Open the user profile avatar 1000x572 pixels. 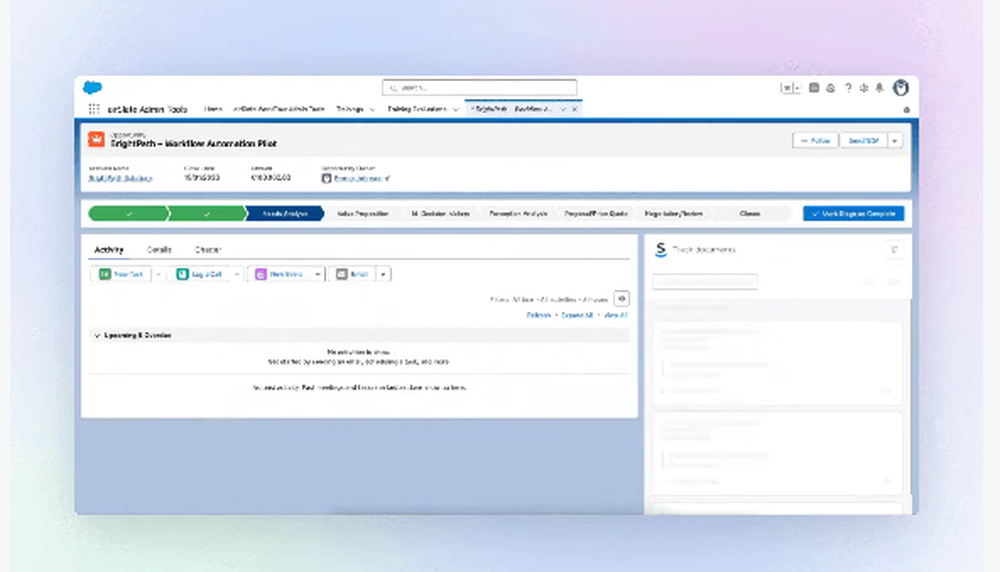coord(901,88)
